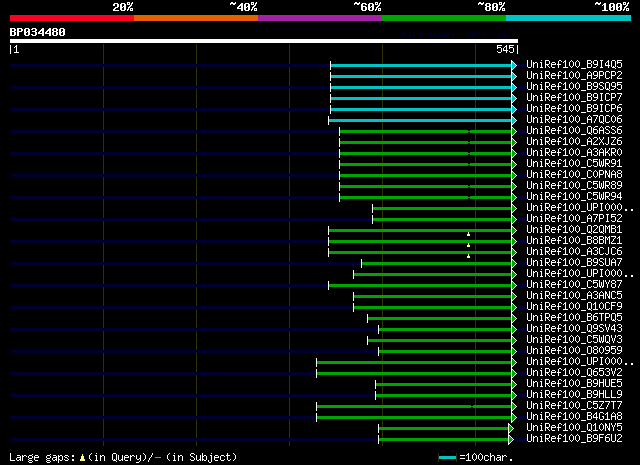640x465 pixels.
Task: Select the UniRef100_C5WR91 label
Action: point(574,163)
